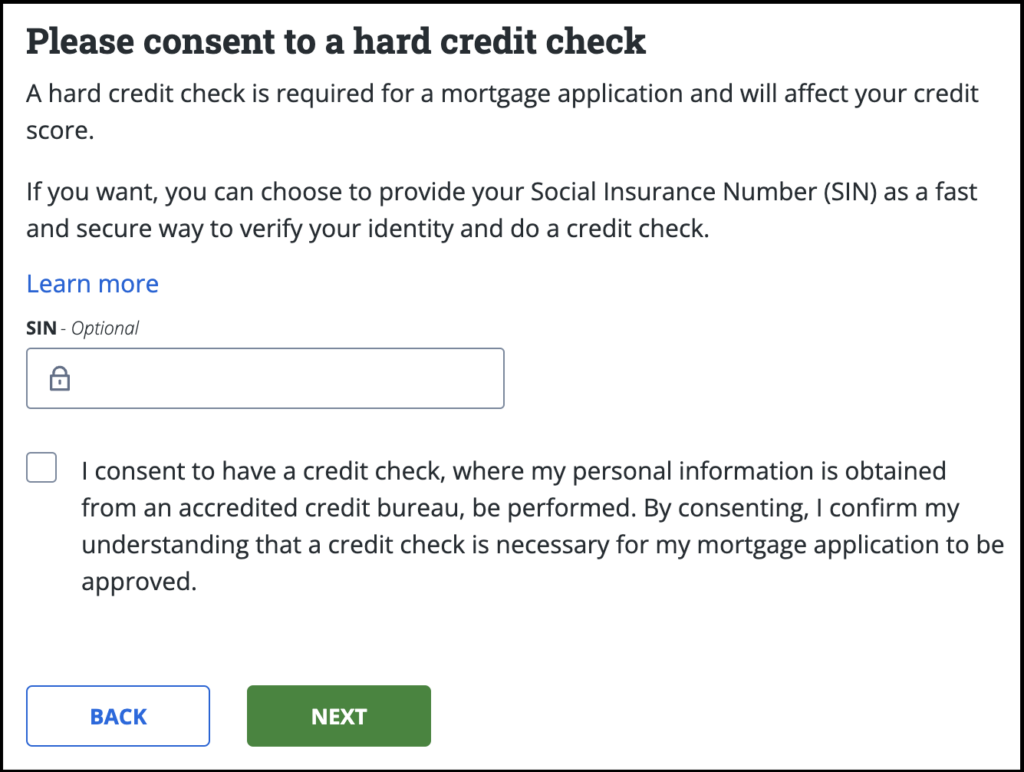Click the lock icon in the SIN field

point(60,379)
